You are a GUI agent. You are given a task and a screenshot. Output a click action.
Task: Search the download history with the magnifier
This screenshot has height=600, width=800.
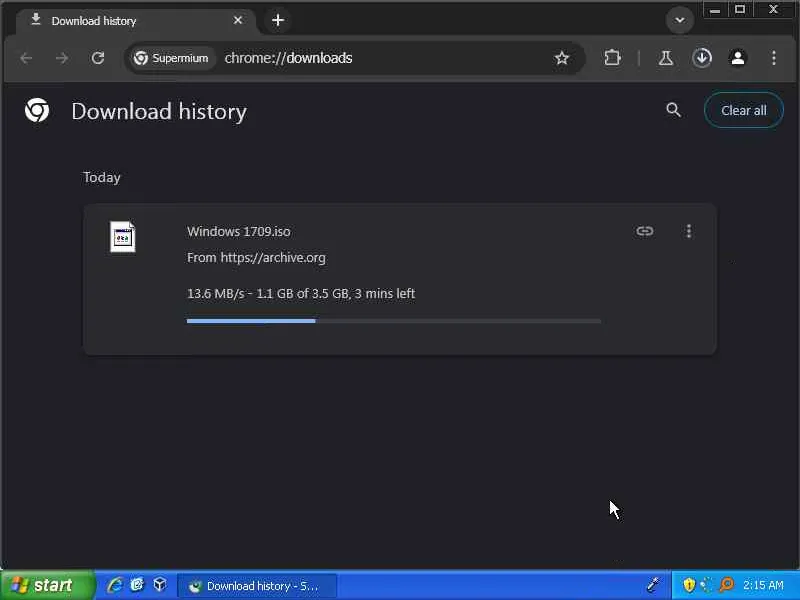673,110
